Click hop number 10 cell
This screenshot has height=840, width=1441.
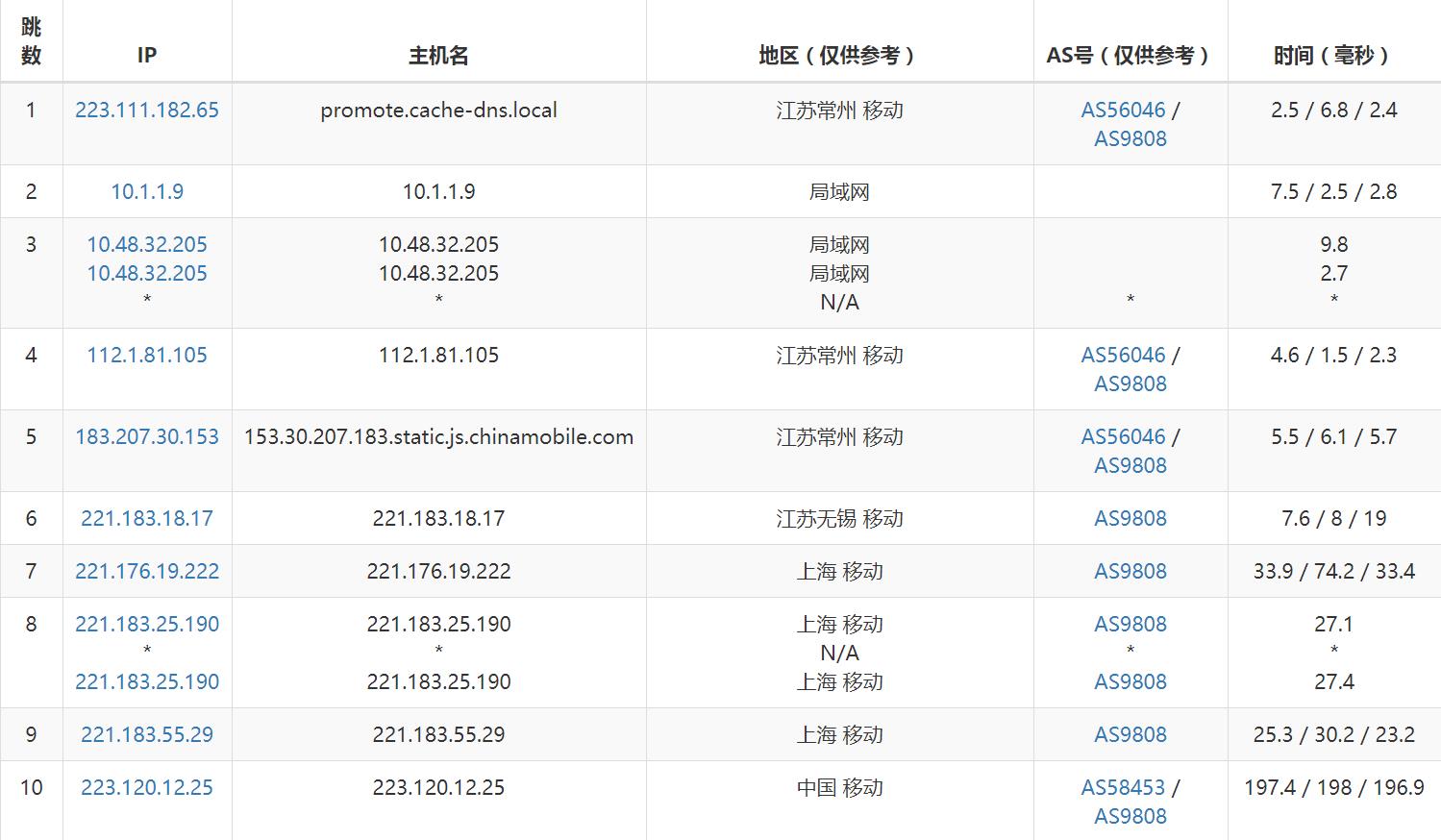(x=31, y=787)
